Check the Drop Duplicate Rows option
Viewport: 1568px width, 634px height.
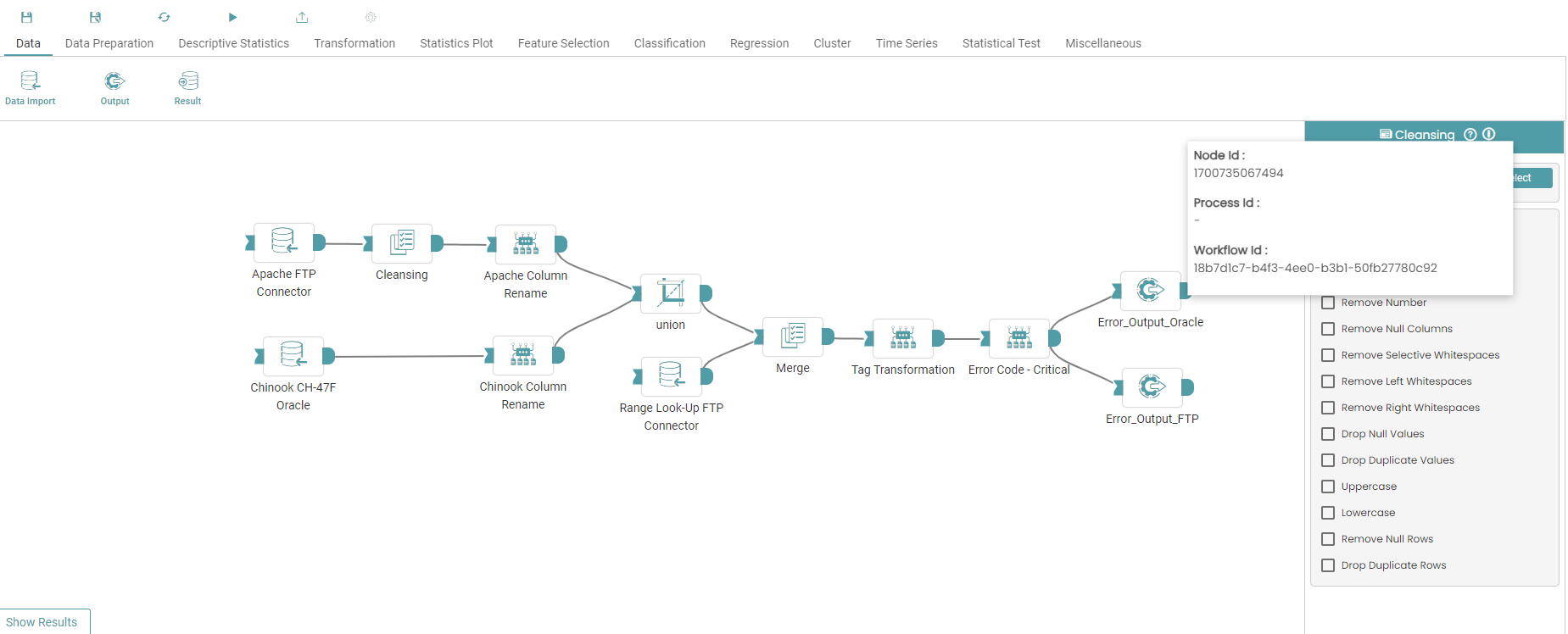(1328, 565)
